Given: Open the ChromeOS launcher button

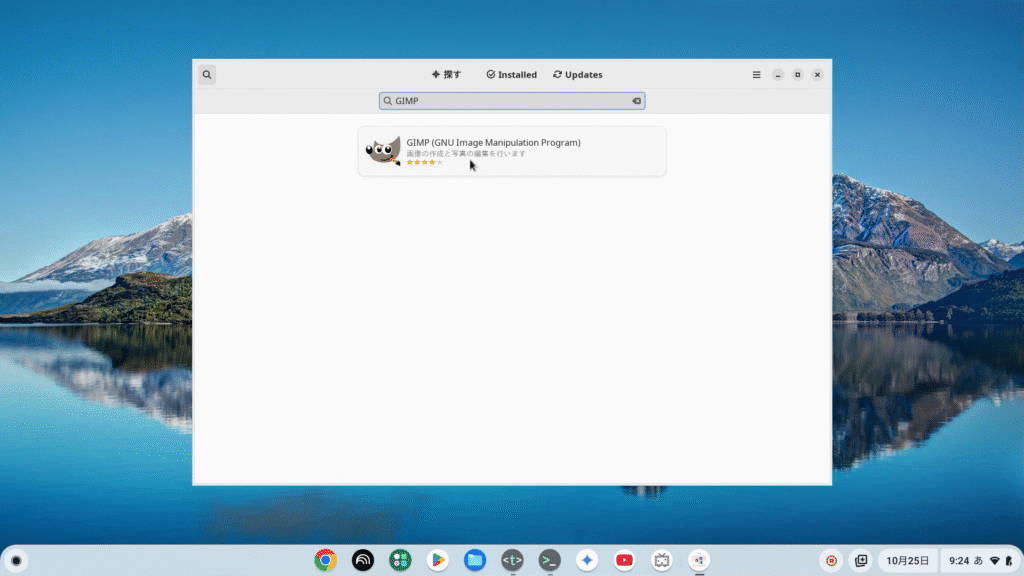Looking at the screenshot, I should tap(16, 560).
